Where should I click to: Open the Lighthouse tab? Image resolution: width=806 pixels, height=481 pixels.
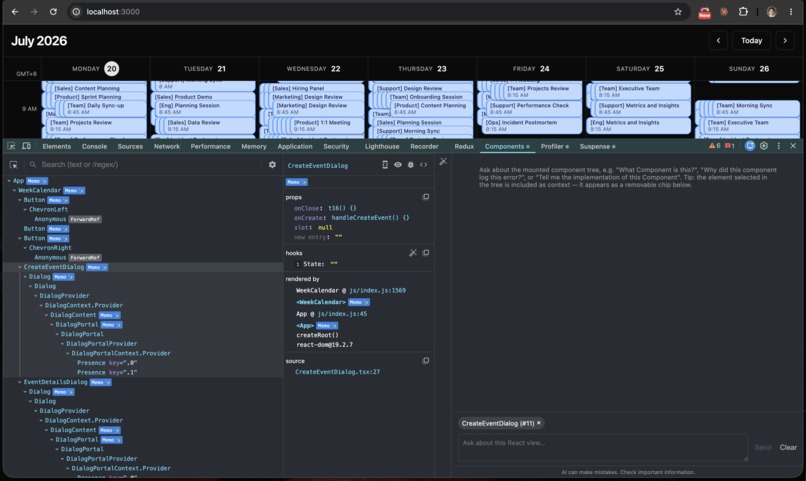pyautogui.click(x=382, y=146)
